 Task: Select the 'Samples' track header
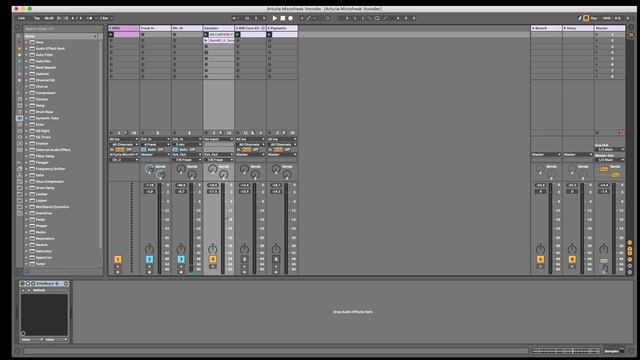click(x=219, y=28)
